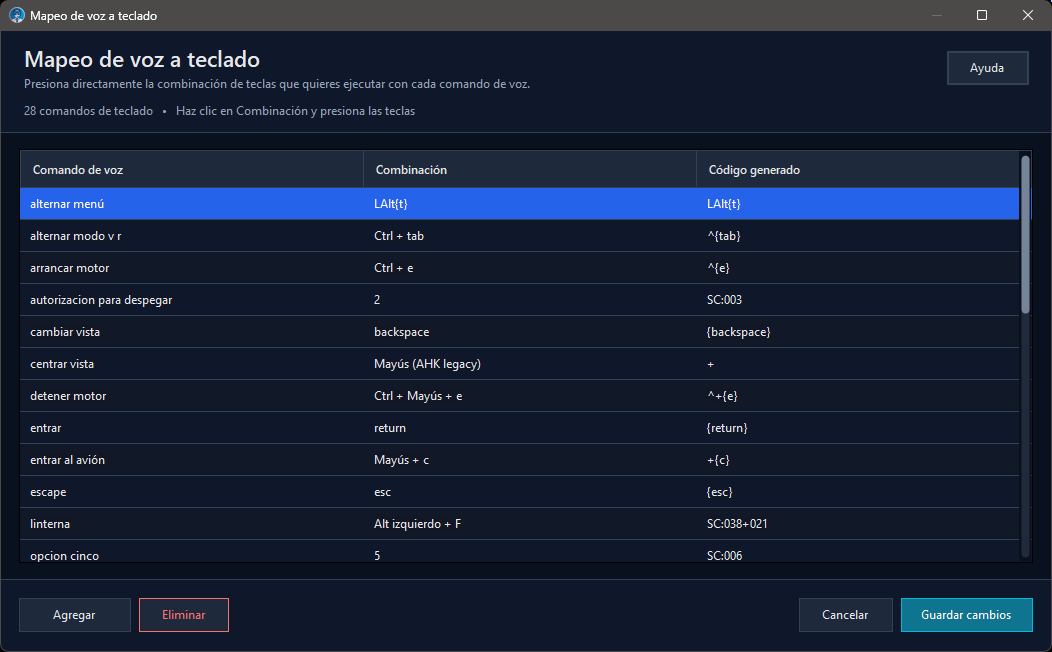Close the Mapeo de voz a teclado window
Image resolution: width=1052 pixels, height=652 pixels.
[1027, 15]
